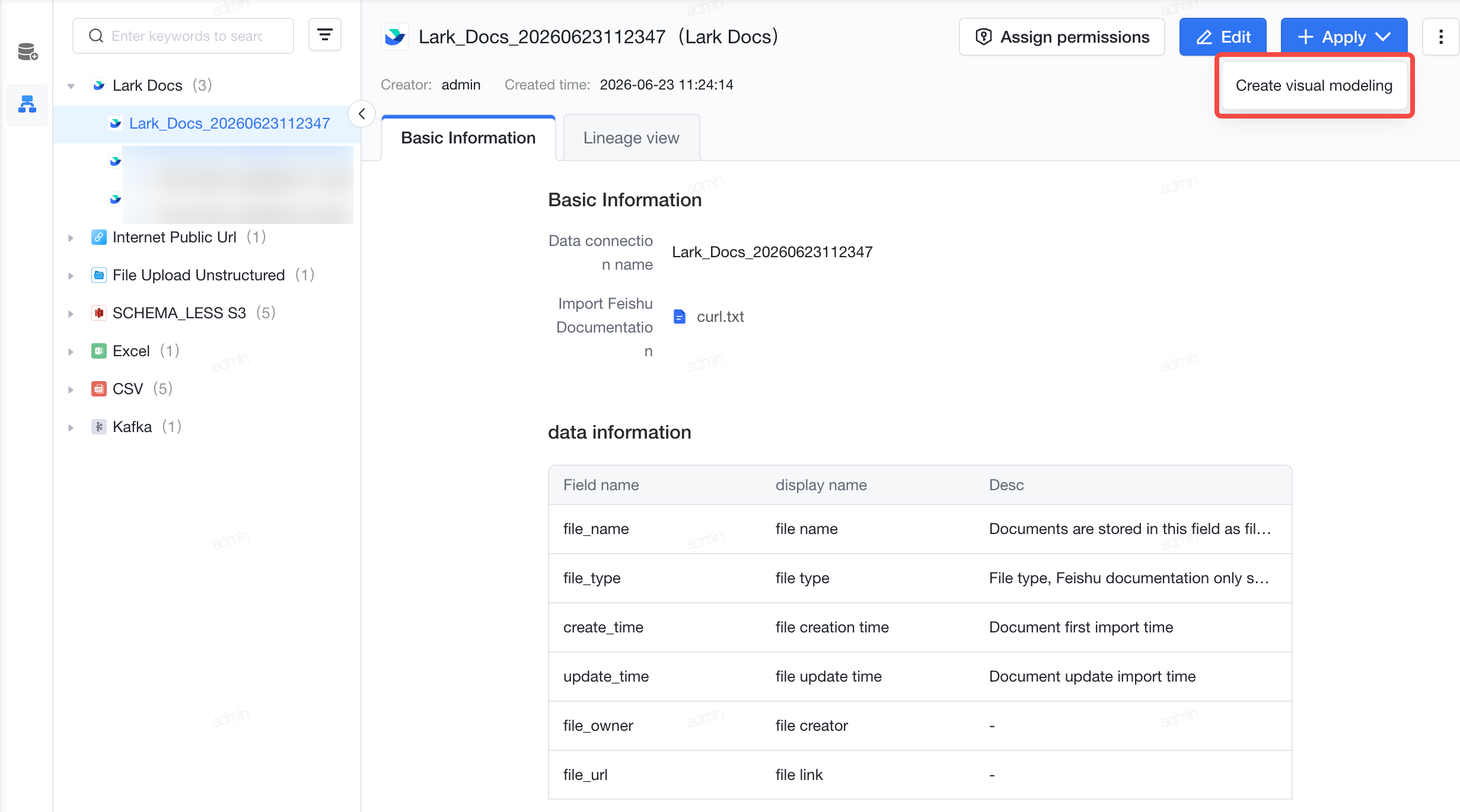The image size is (1460, 812).
Task: Switch to the Lineage view tab
Action: [x=631, y=138]
